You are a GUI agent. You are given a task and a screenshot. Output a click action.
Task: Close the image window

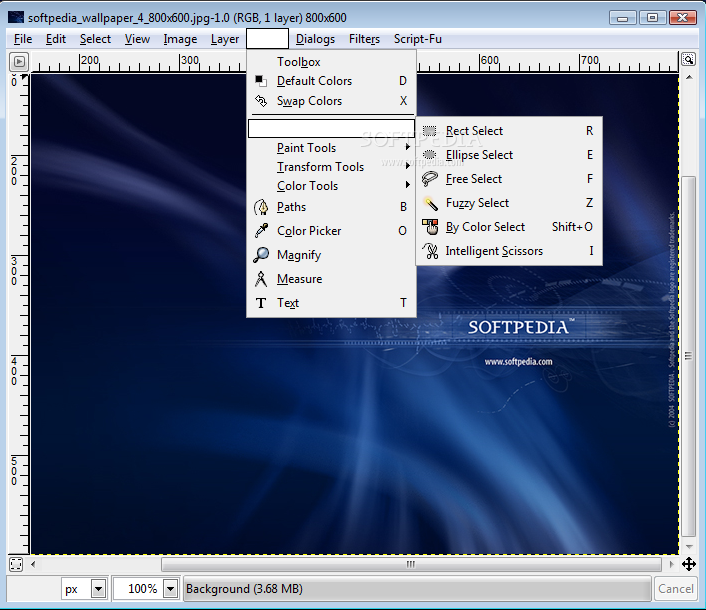(683, 18)
